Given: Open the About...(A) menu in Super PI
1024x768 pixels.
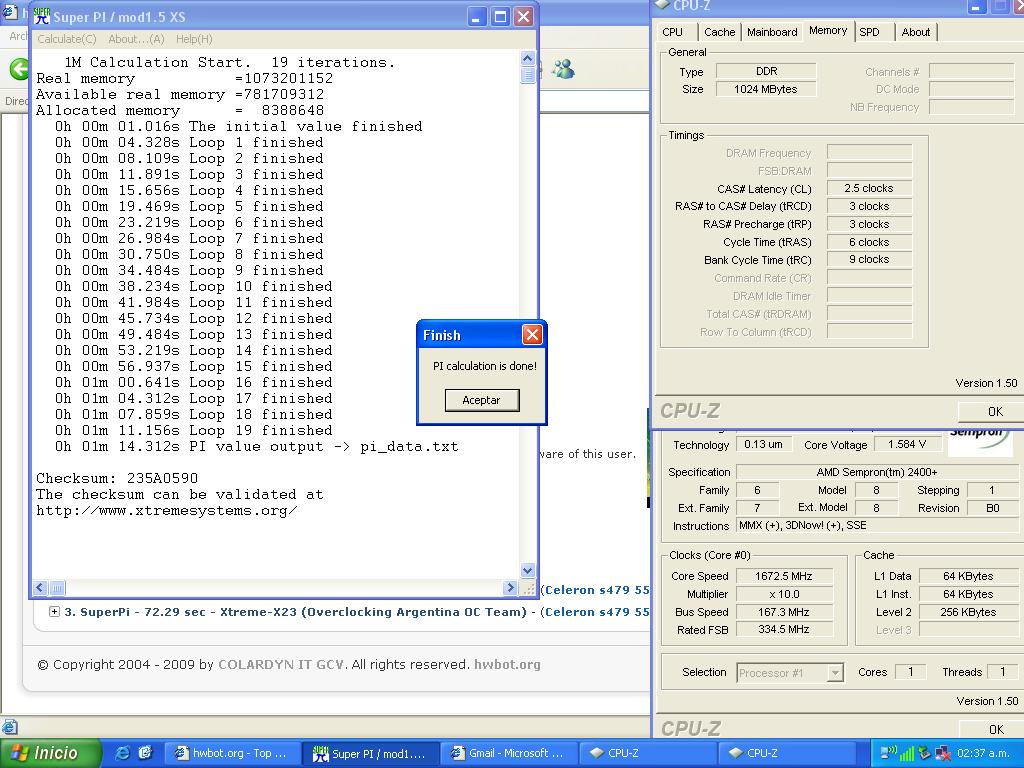Looking at the screenshot, I should tap(136, 39).
